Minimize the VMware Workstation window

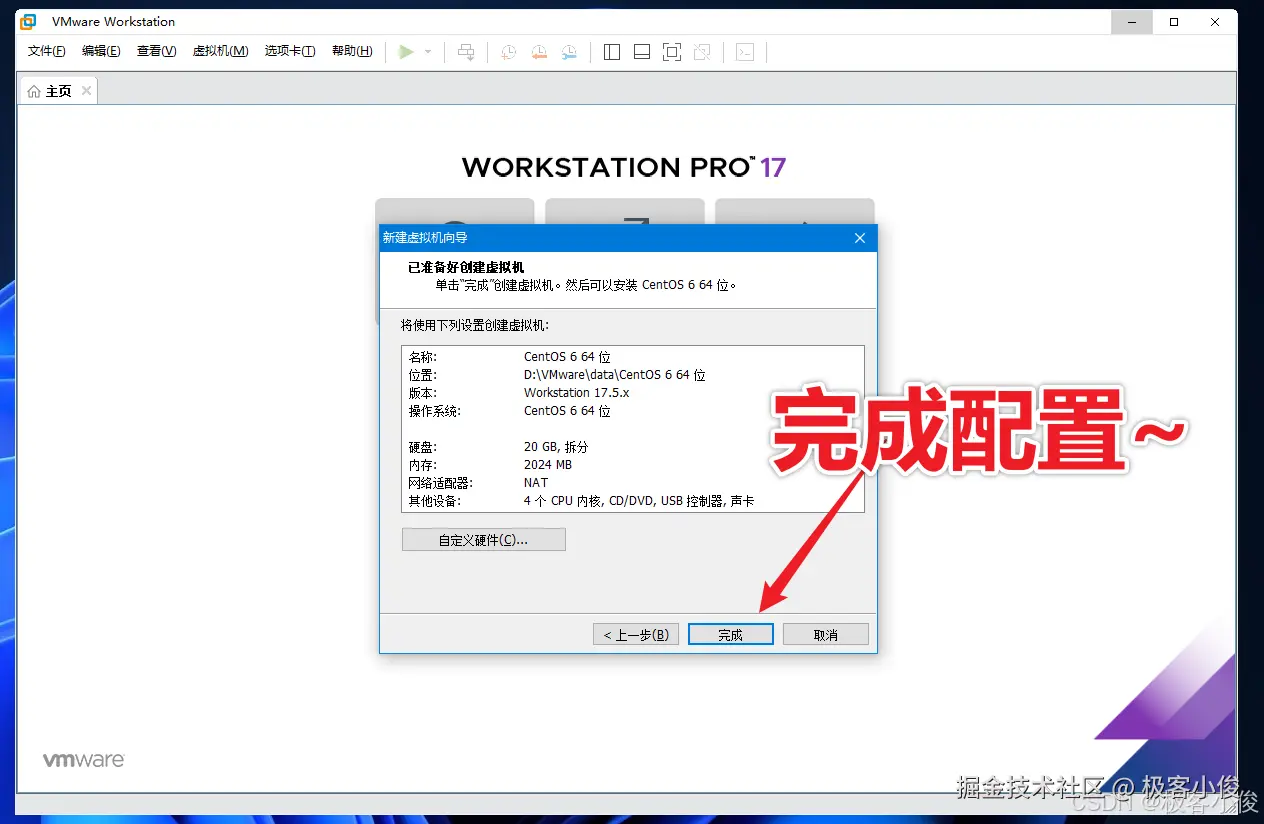pyautogui.click(x=1131, y=22)
